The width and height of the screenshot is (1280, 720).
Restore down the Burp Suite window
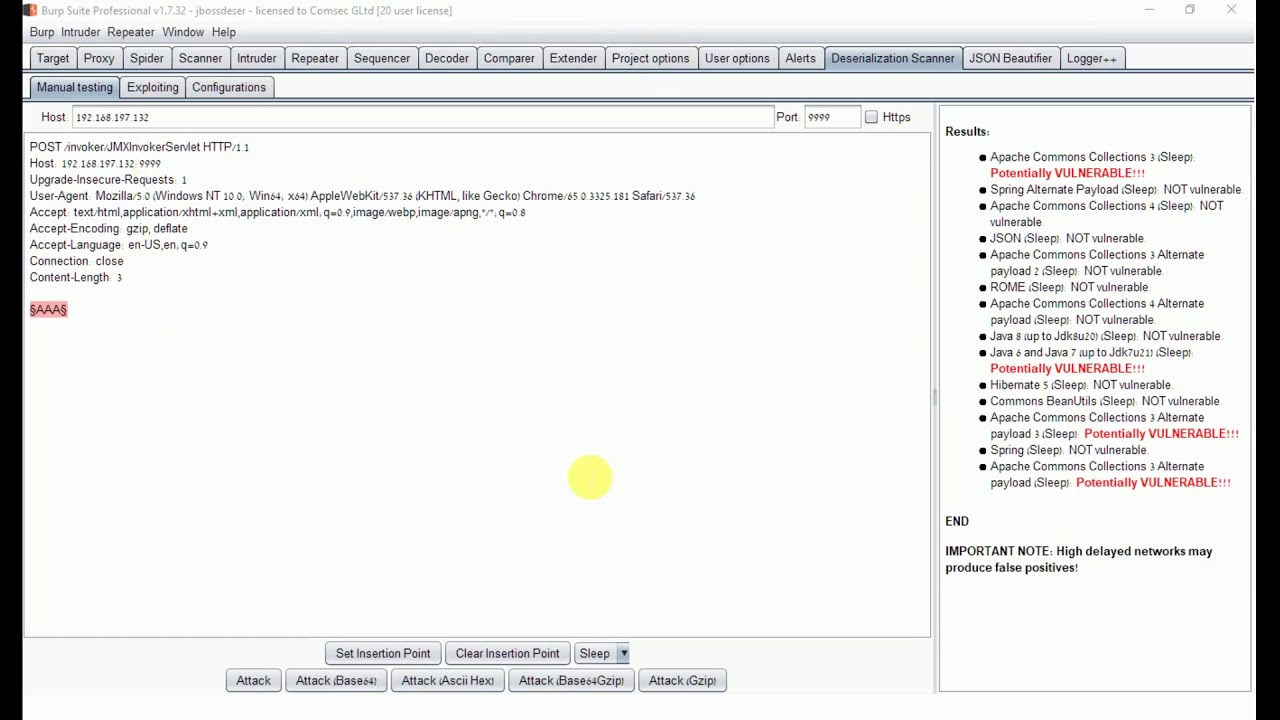point(1190,10)
